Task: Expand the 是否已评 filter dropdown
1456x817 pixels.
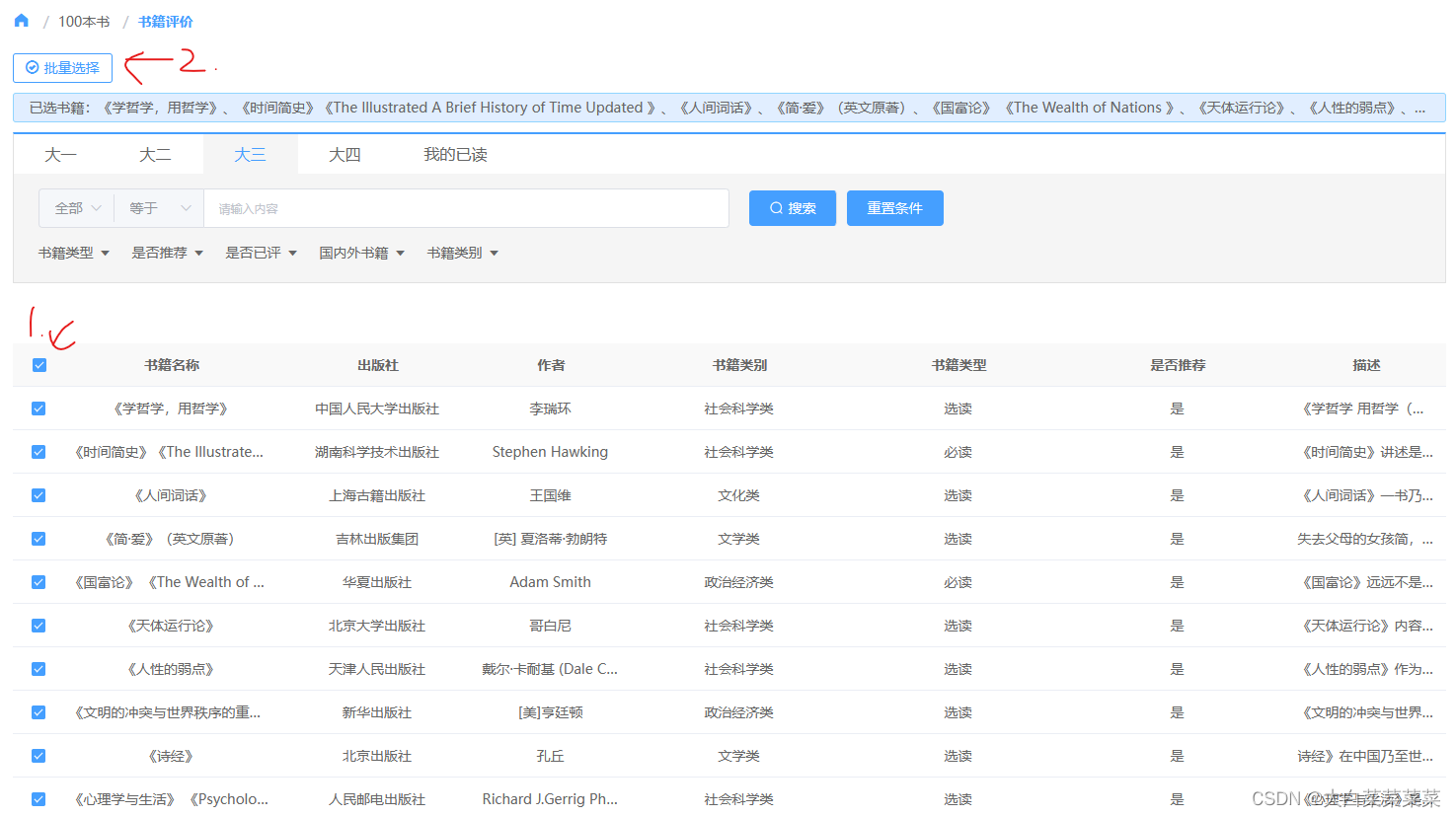Action: (x=262, y=254)
